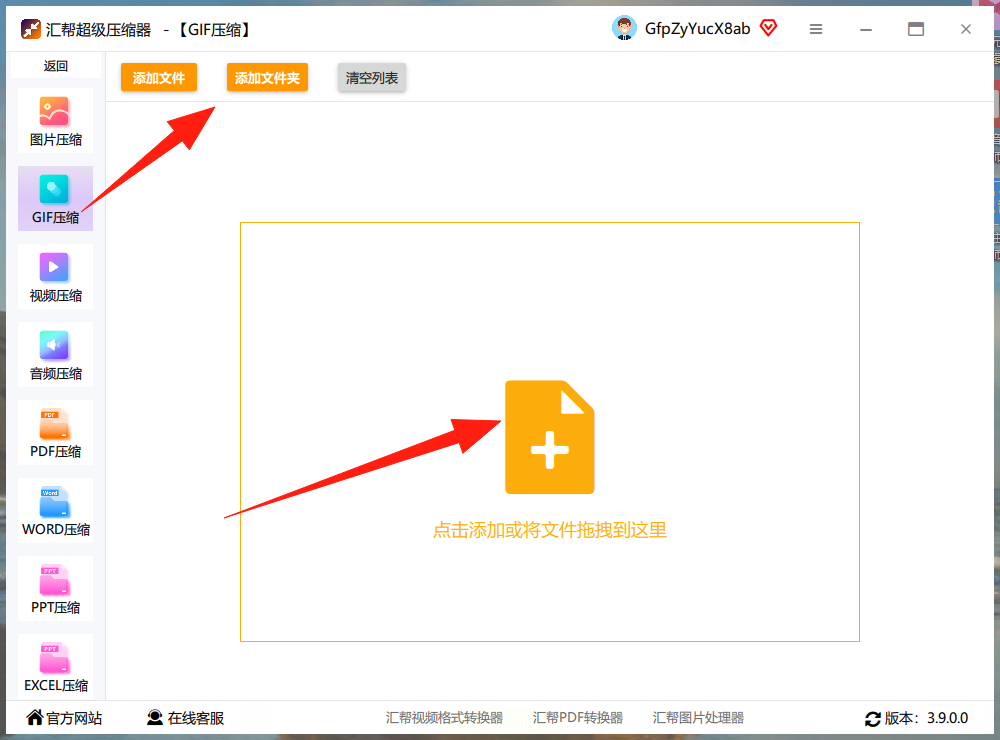
Task: Click the orange add-file document icon
Action: (x=550, y=437)
